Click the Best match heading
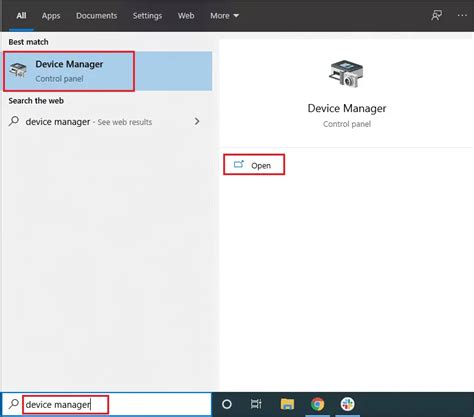This screenshot has width=474, height=417. (28, 42)
